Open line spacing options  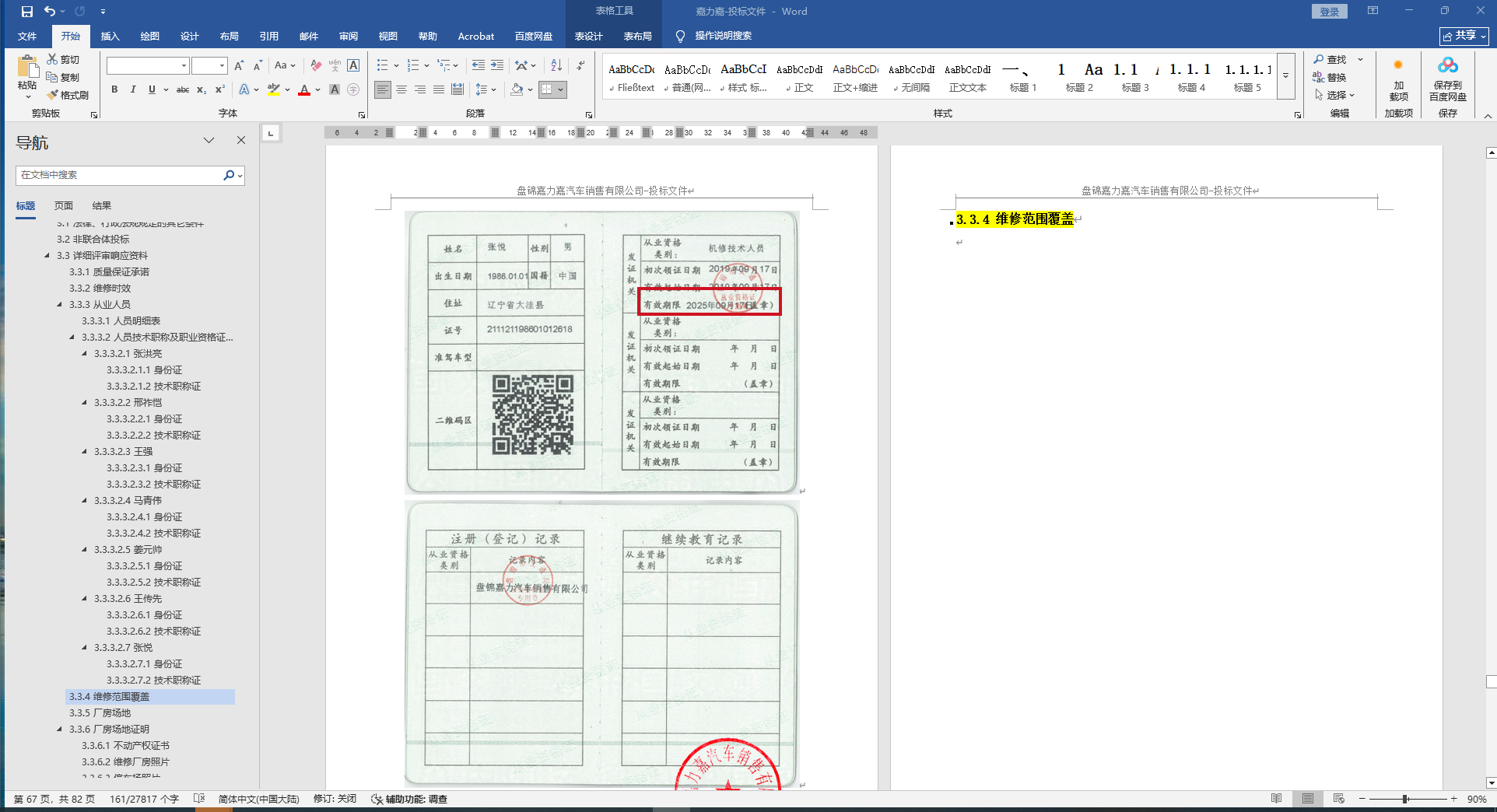click(485, 89)
